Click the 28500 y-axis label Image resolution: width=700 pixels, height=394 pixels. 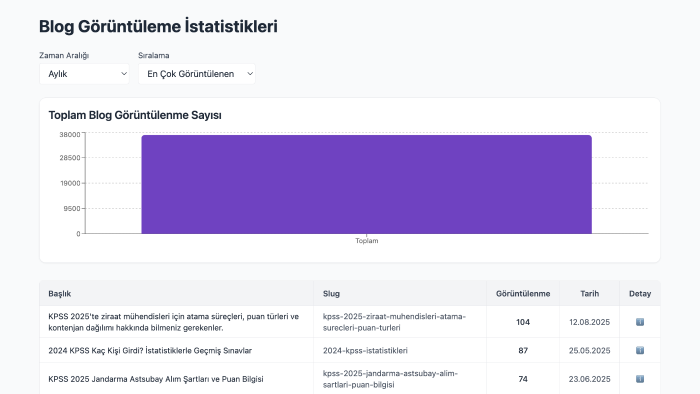tap(70, 158)
